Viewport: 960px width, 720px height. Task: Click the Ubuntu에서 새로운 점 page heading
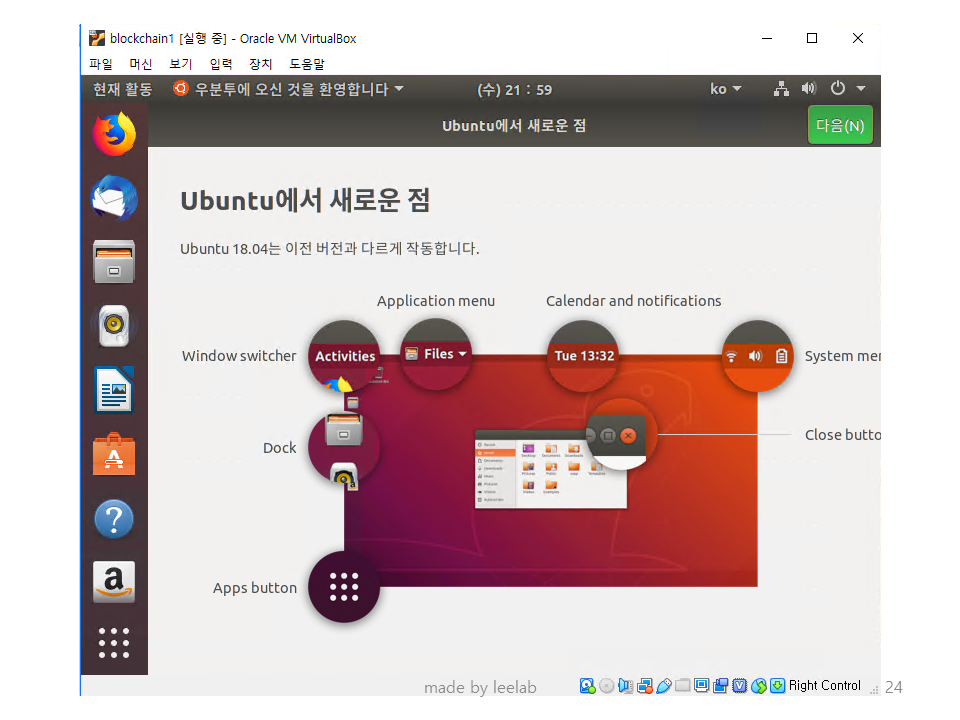[x=305, y=200]
